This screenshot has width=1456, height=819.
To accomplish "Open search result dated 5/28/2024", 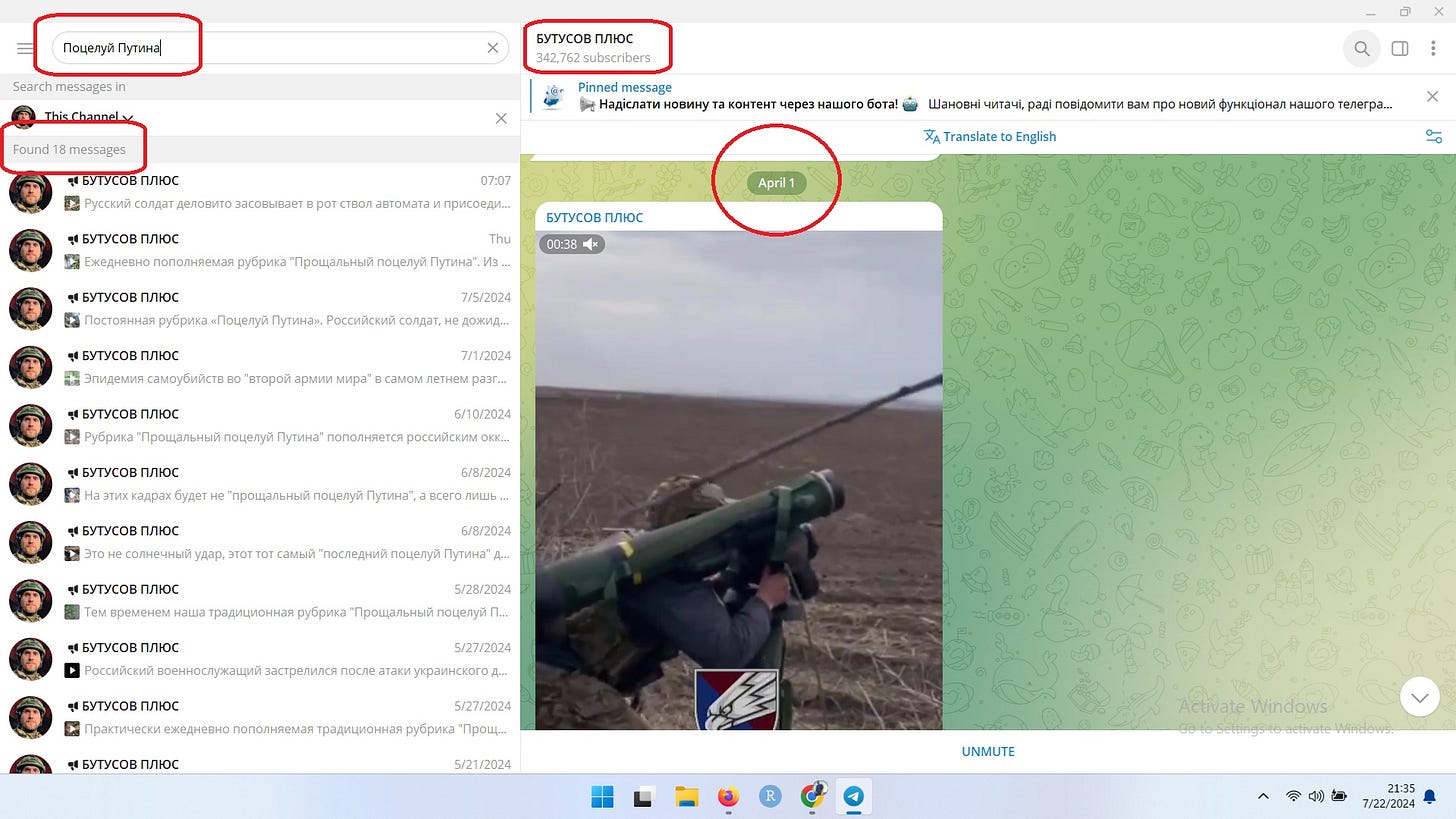I will point(260,600).
